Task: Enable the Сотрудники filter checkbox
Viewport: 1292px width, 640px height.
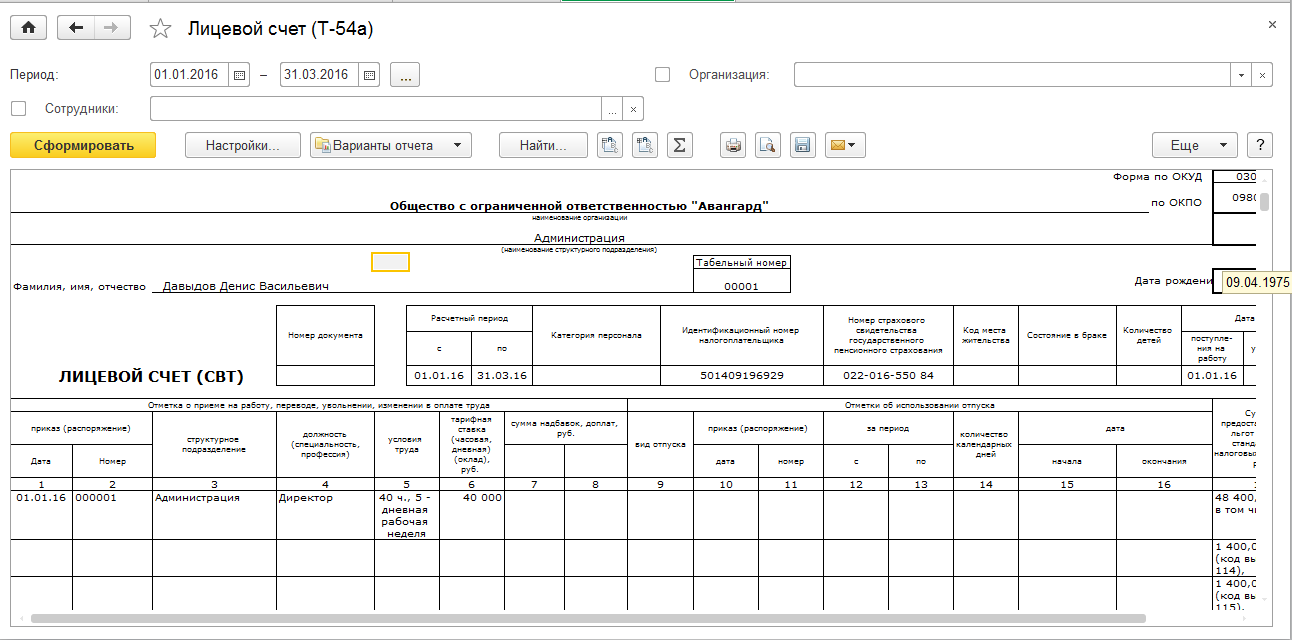Action: click(18, 109)
